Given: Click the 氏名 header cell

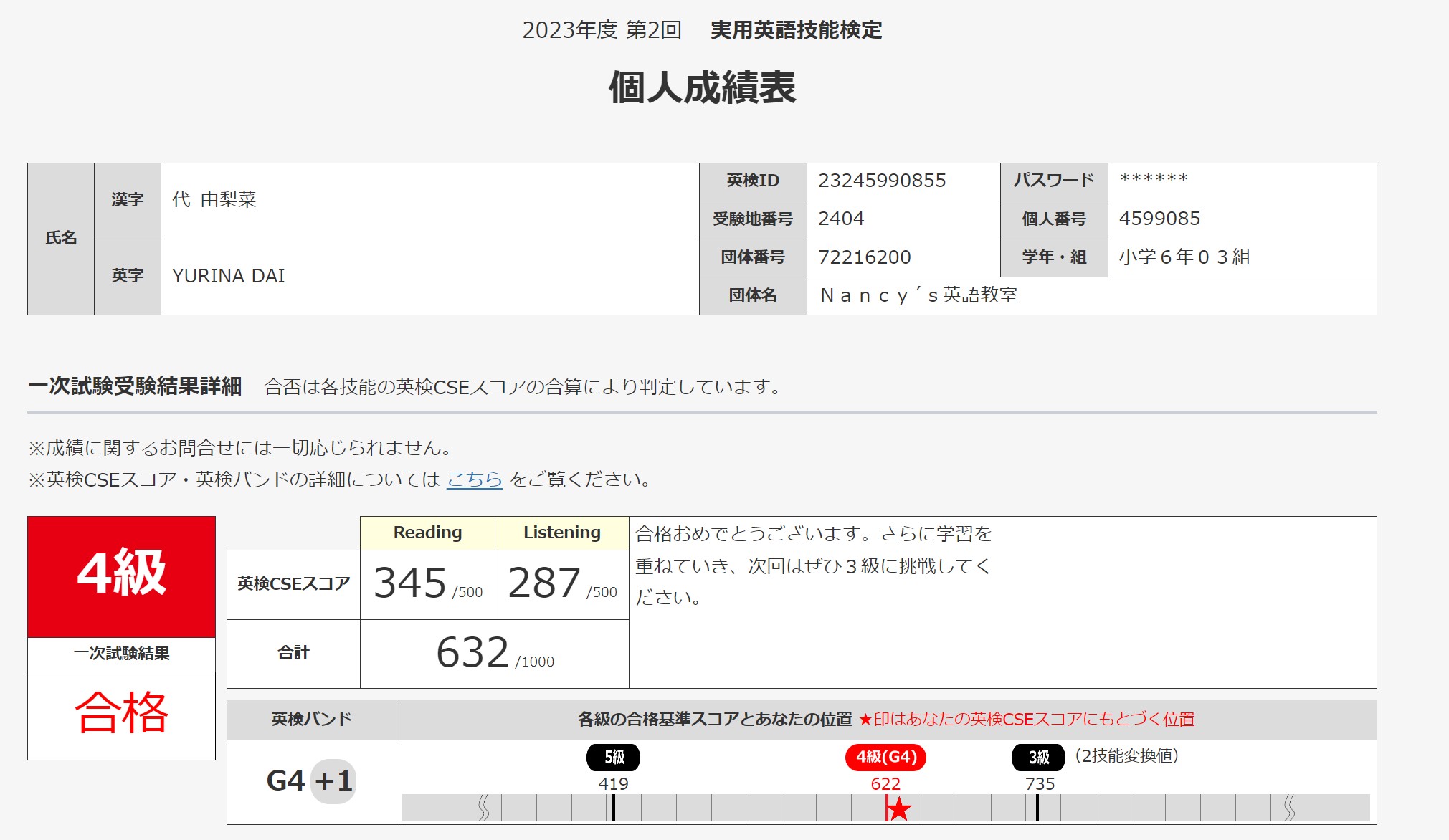Looking at the screenshot, I should coord(61,239).
